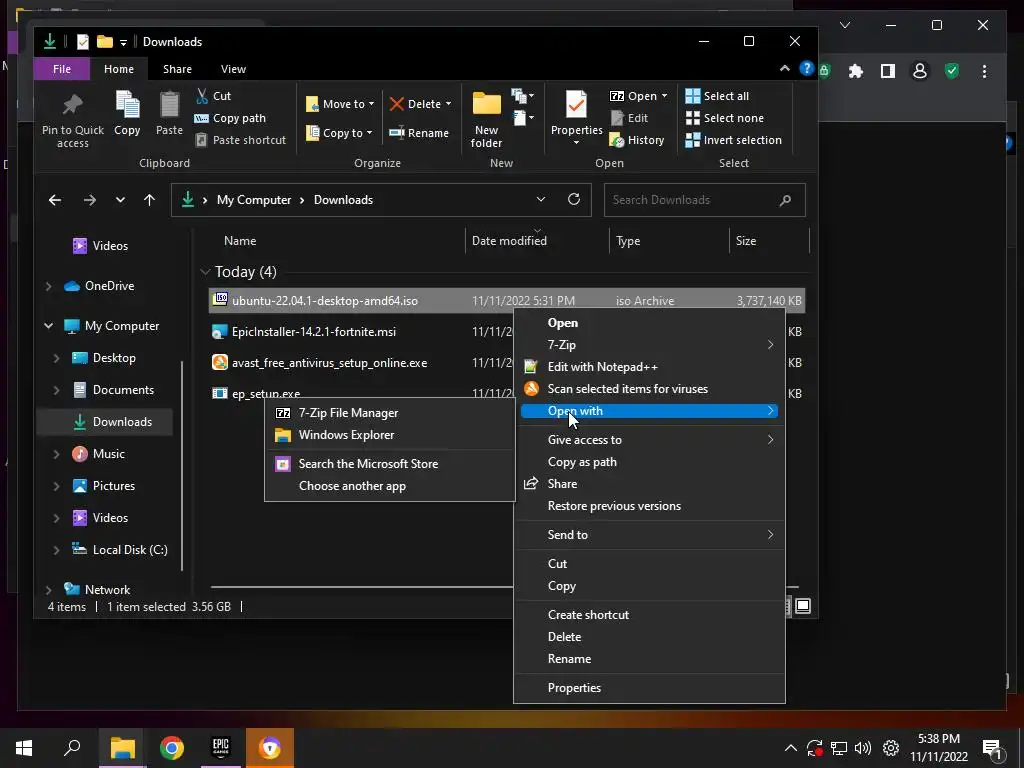Open the Easy access dropdown icon

point(523,118)
